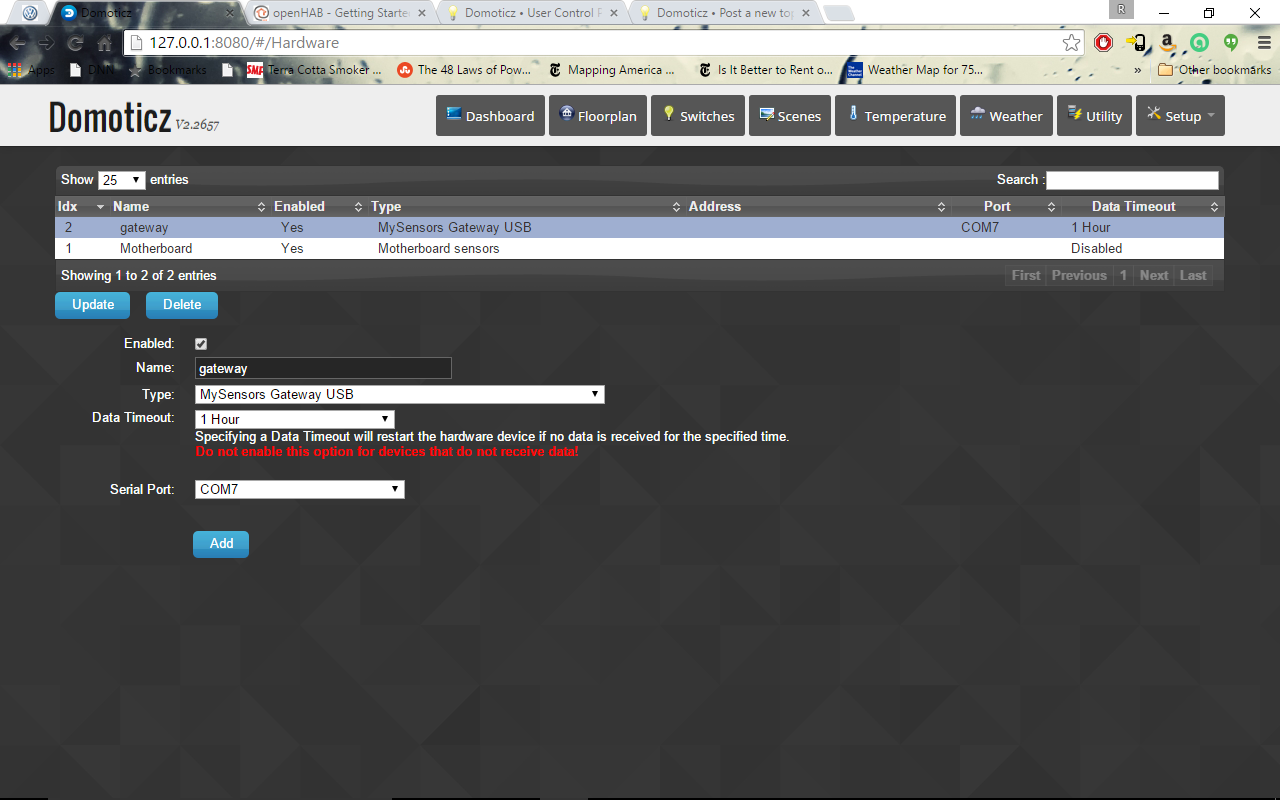This screenshot has height=800, width=1280.
Task: Sort table by Enabled column
Action: (318, 207)
